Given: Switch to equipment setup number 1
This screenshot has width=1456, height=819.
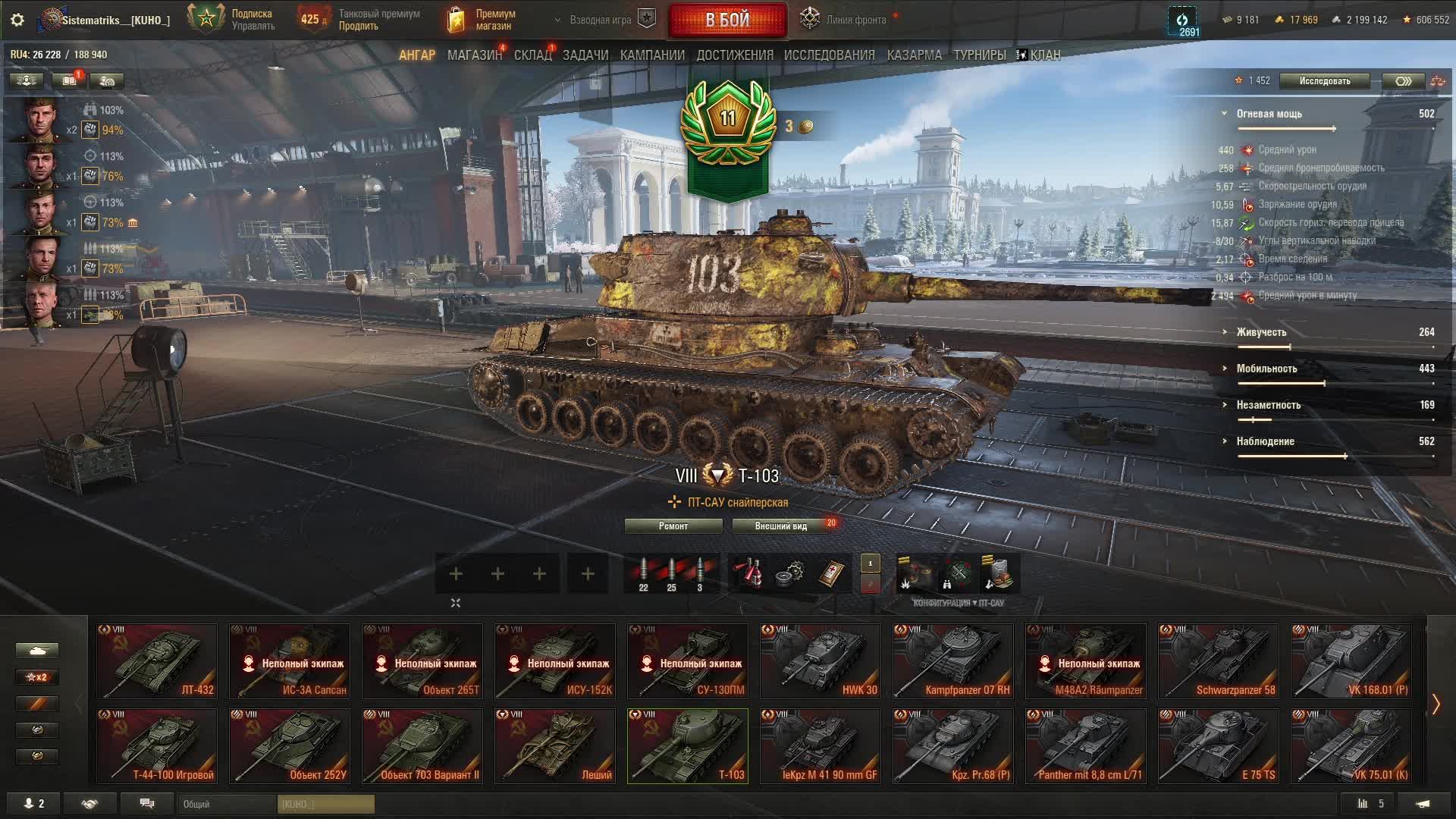Looking at the screenshot, I should (871, 563).
